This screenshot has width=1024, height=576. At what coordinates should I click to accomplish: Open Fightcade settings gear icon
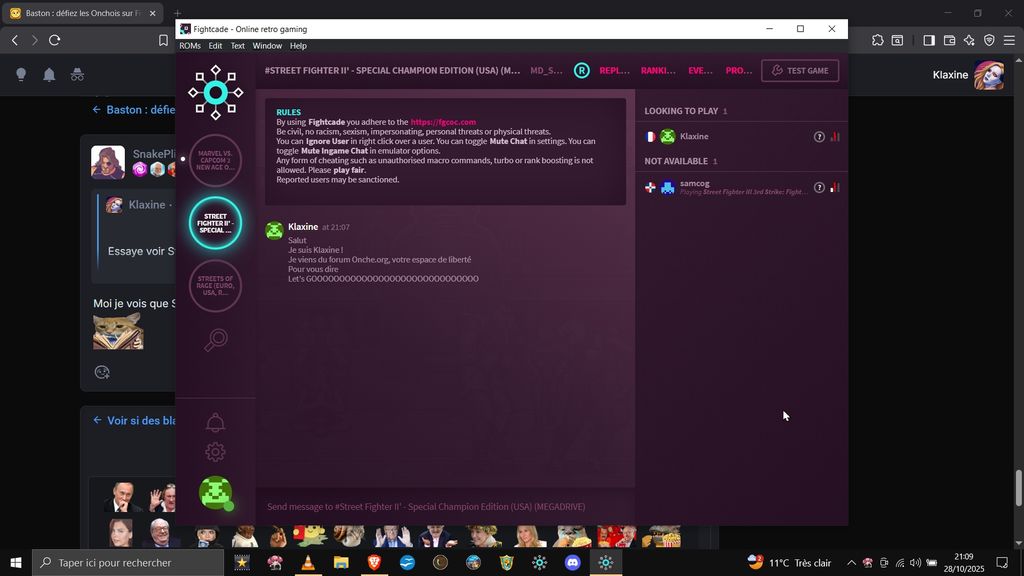point(215,452)
